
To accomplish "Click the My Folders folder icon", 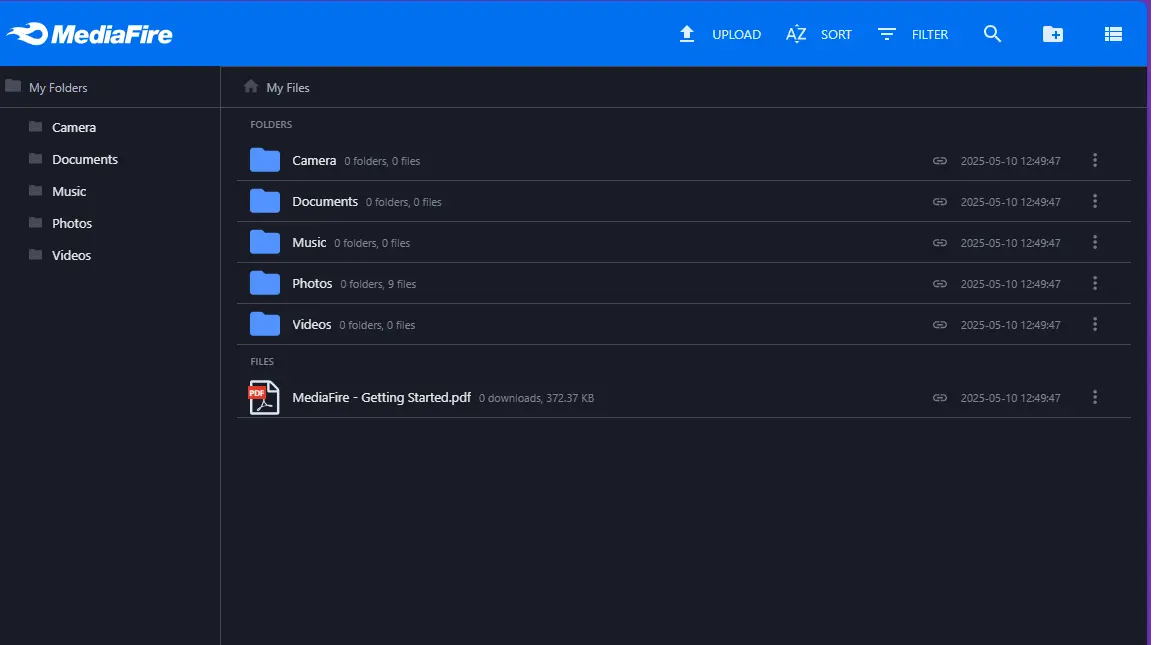I will click(13, 86).
